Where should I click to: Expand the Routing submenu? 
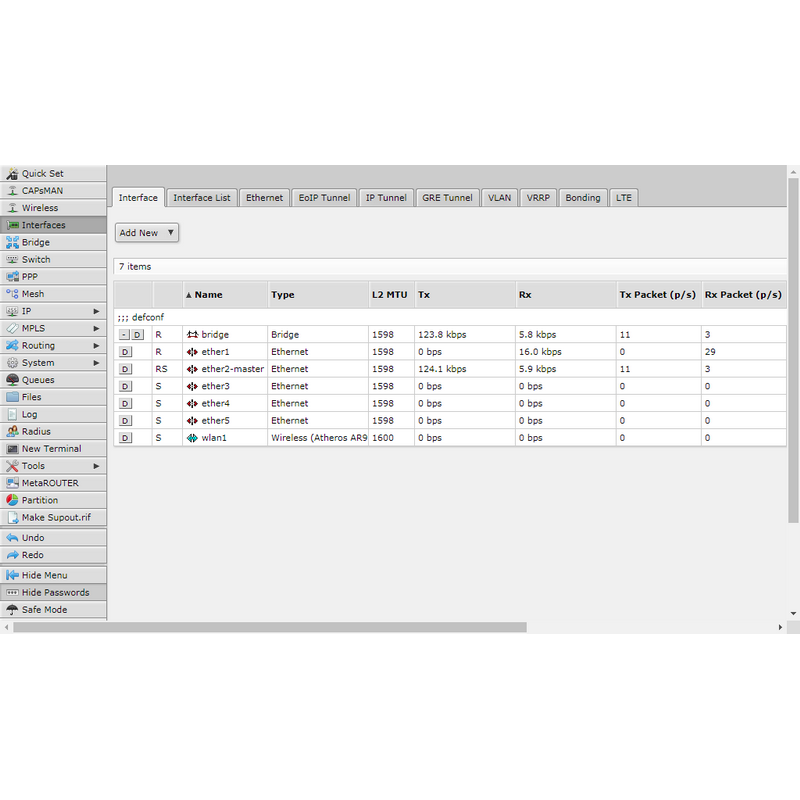pos(53,345)
